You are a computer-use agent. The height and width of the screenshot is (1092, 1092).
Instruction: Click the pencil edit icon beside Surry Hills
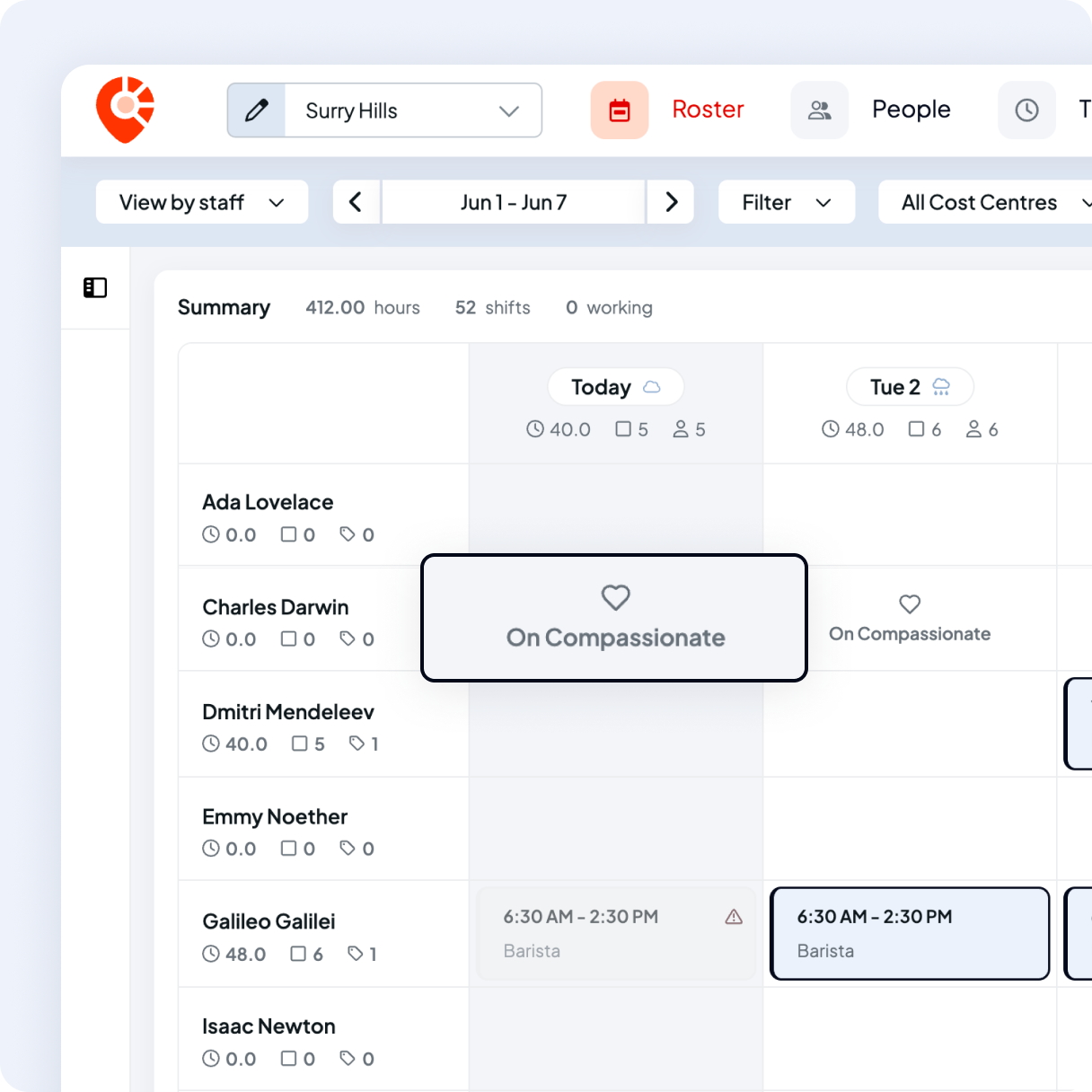tap(256, 110)
